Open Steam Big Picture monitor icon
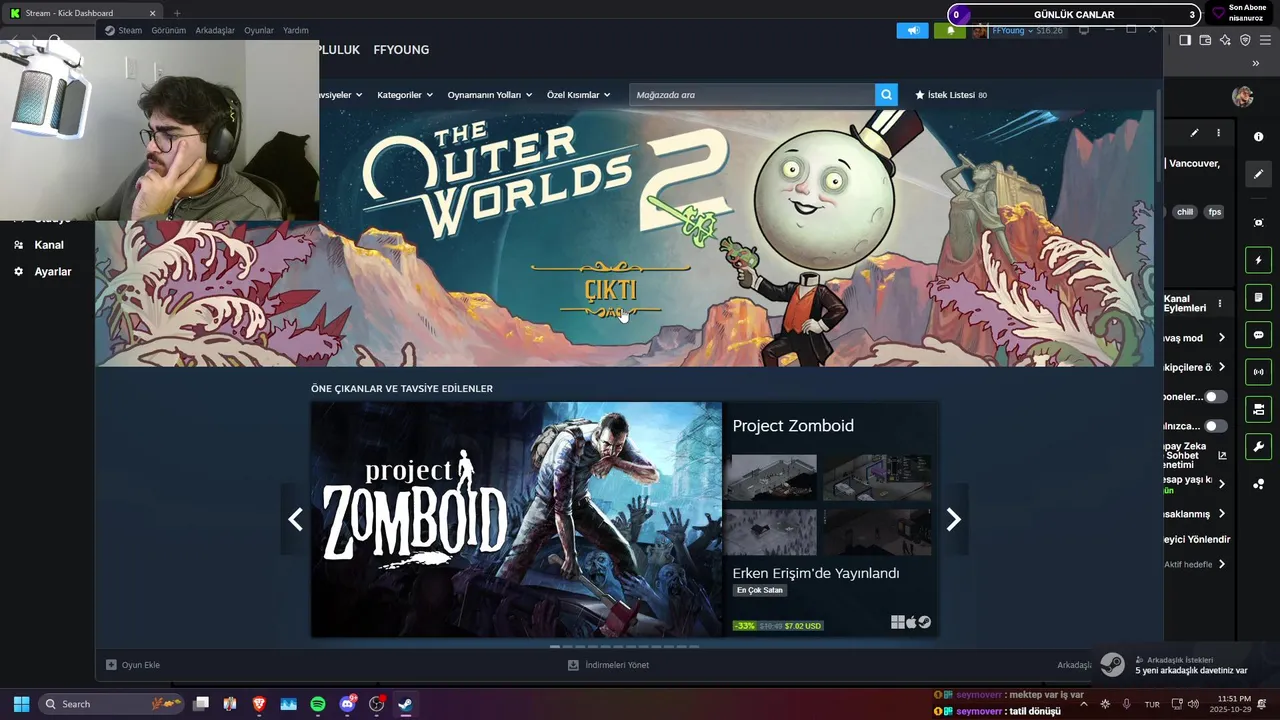1280x720 pixels. point(1084,30)
